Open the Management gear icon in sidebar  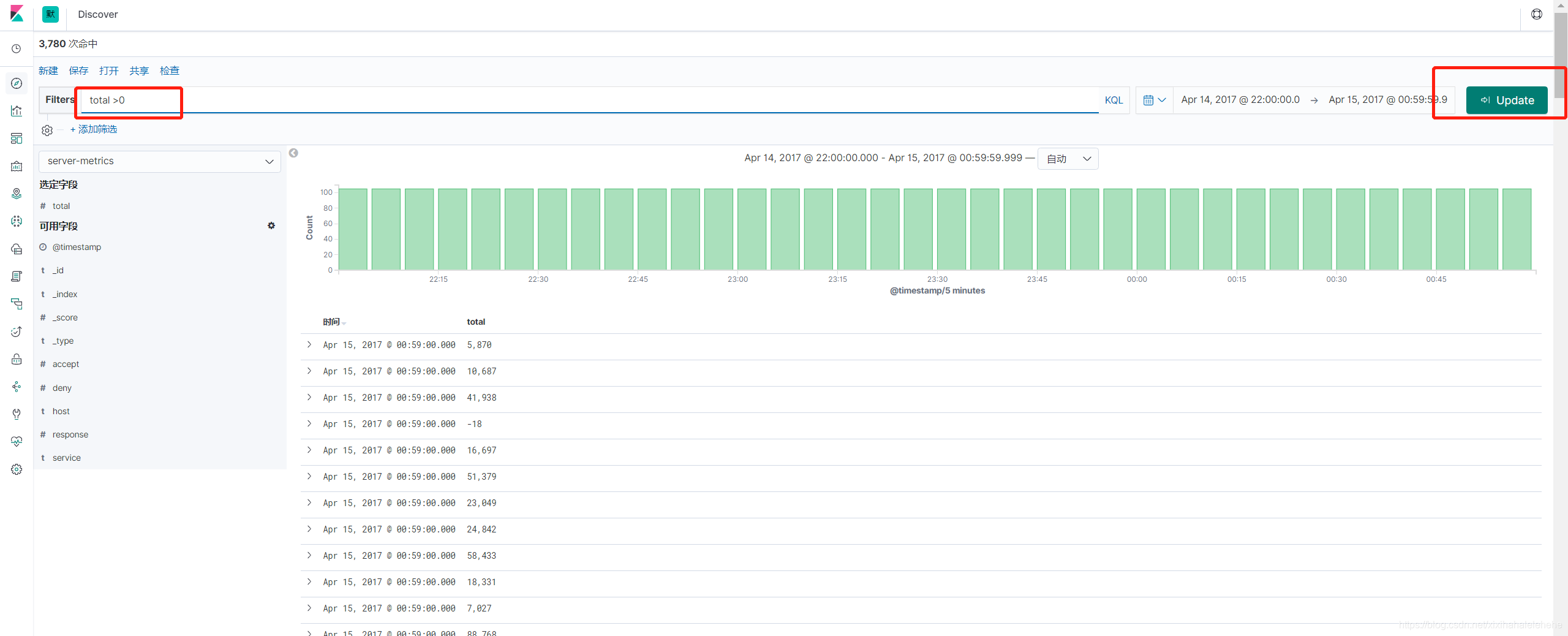(x=17, y=469)
